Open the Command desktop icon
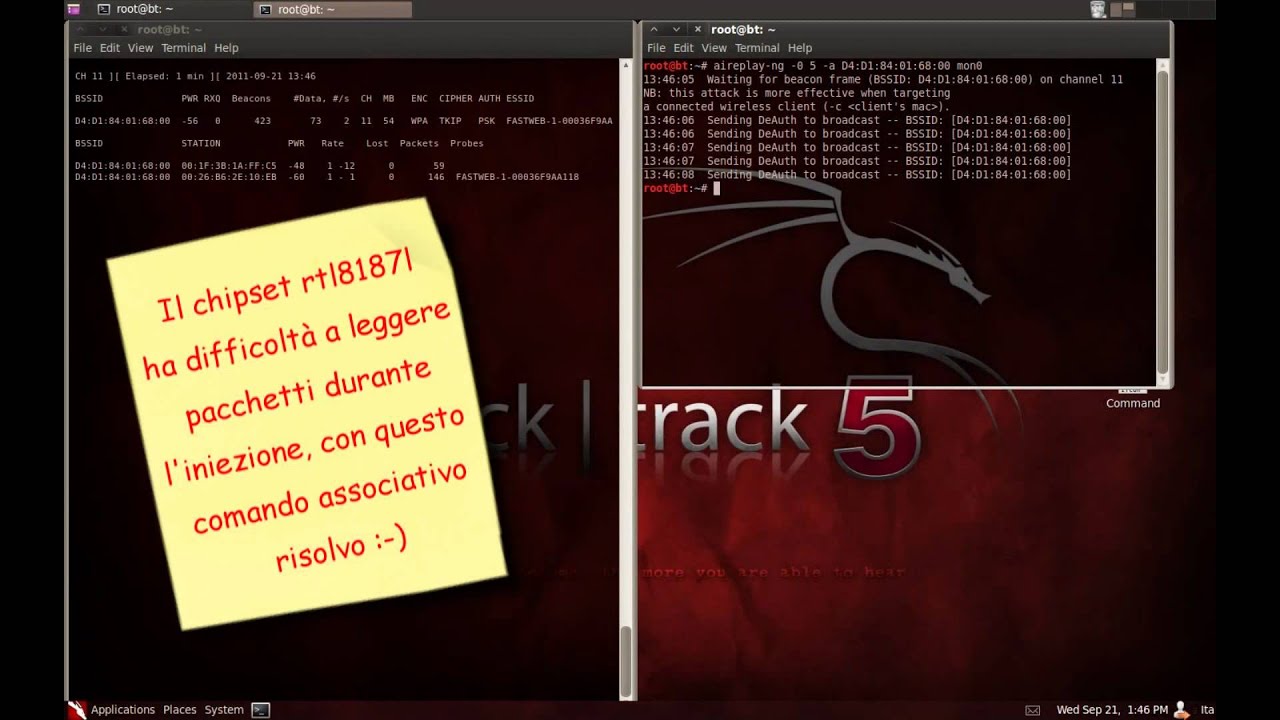The image size is (1280, 720). click(1133, 396)
